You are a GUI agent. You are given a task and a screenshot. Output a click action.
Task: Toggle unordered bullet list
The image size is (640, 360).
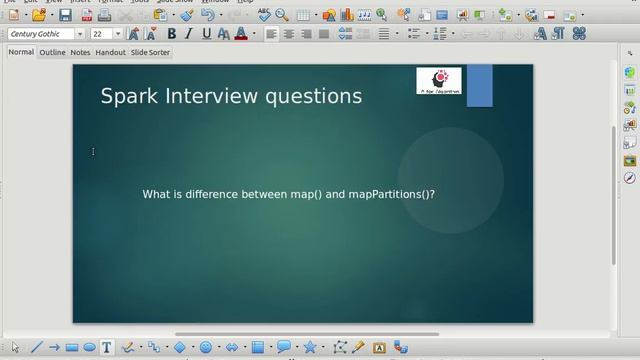pos(413,34)
